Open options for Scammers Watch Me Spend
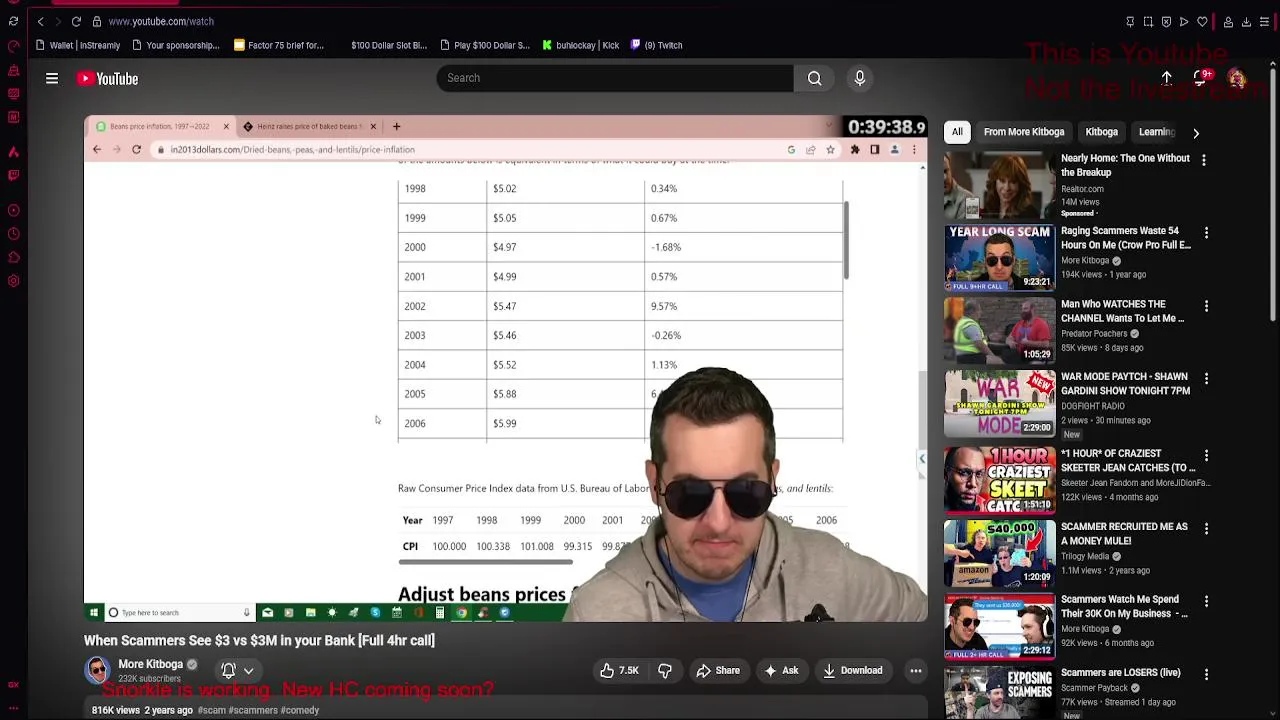The image size is (1280, 720). point(1206,601)
